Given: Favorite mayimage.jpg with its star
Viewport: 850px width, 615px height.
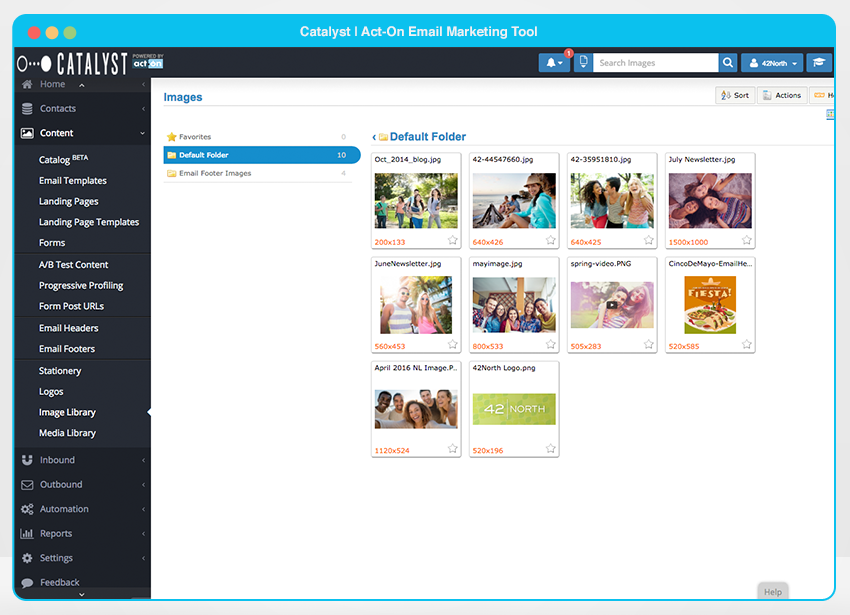Looking at the screenshot, I should coord(551,344).
